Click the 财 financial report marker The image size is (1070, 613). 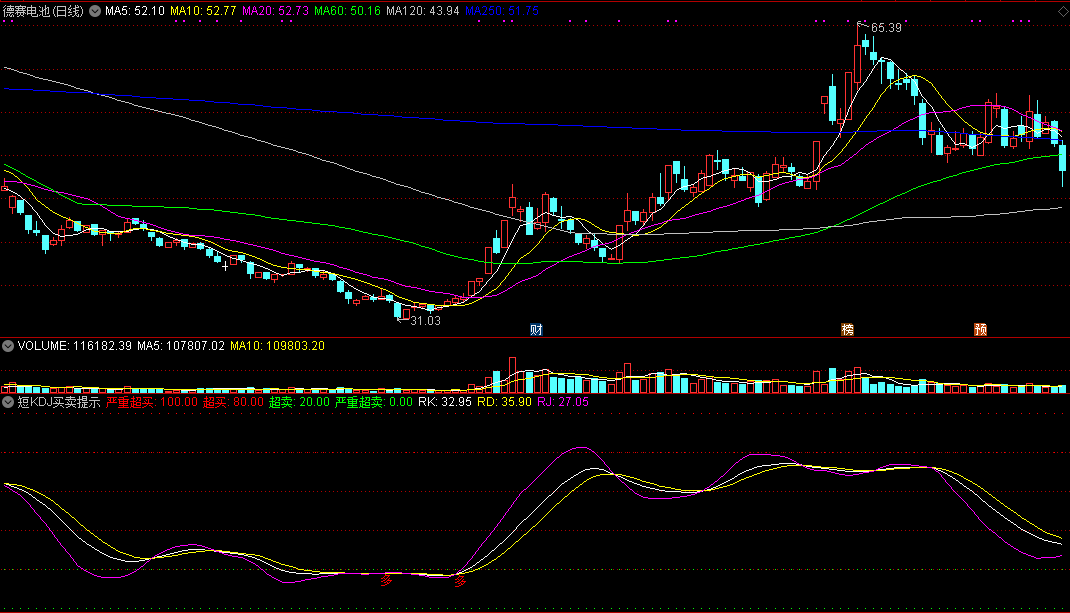(x=536, y=330)
